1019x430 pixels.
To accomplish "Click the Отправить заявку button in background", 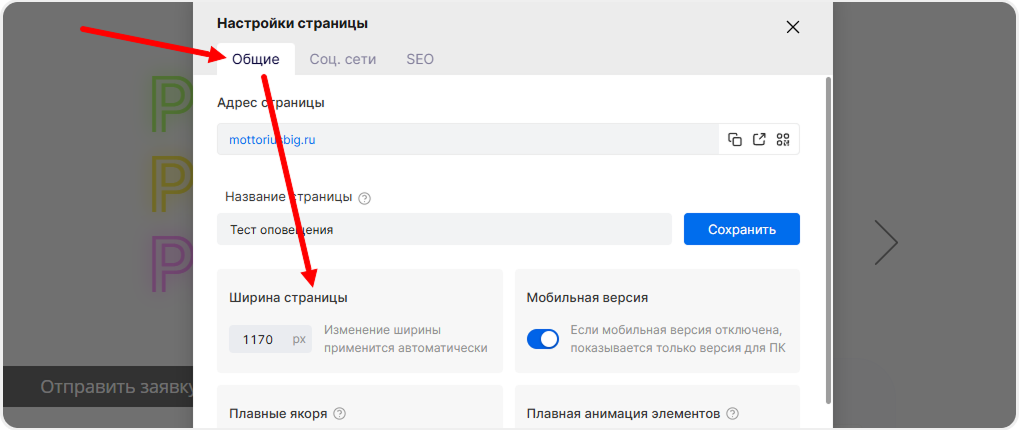I will 110,387.
